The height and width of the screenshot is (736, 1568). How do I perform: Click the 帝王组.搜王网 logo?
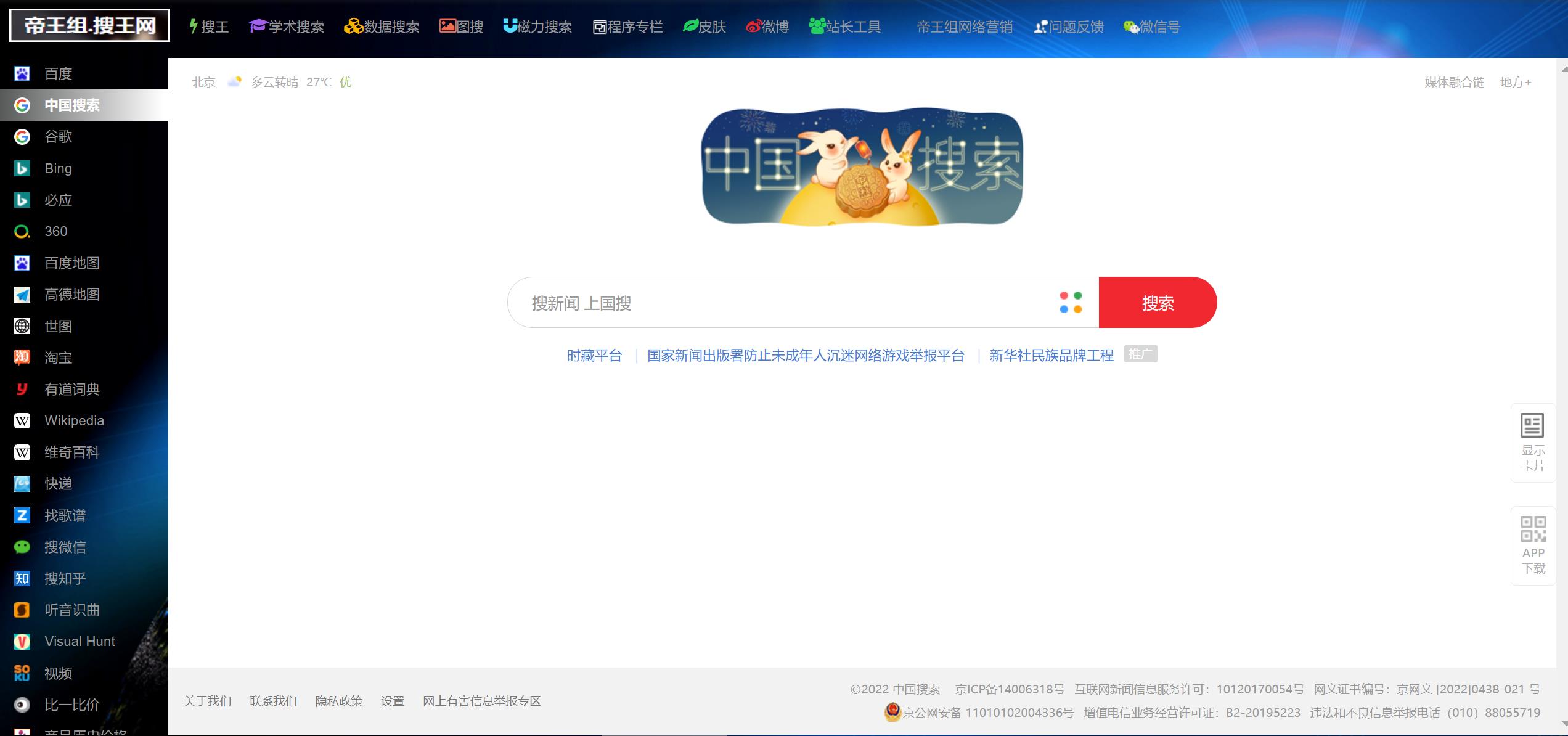click(x=89, y=26)
